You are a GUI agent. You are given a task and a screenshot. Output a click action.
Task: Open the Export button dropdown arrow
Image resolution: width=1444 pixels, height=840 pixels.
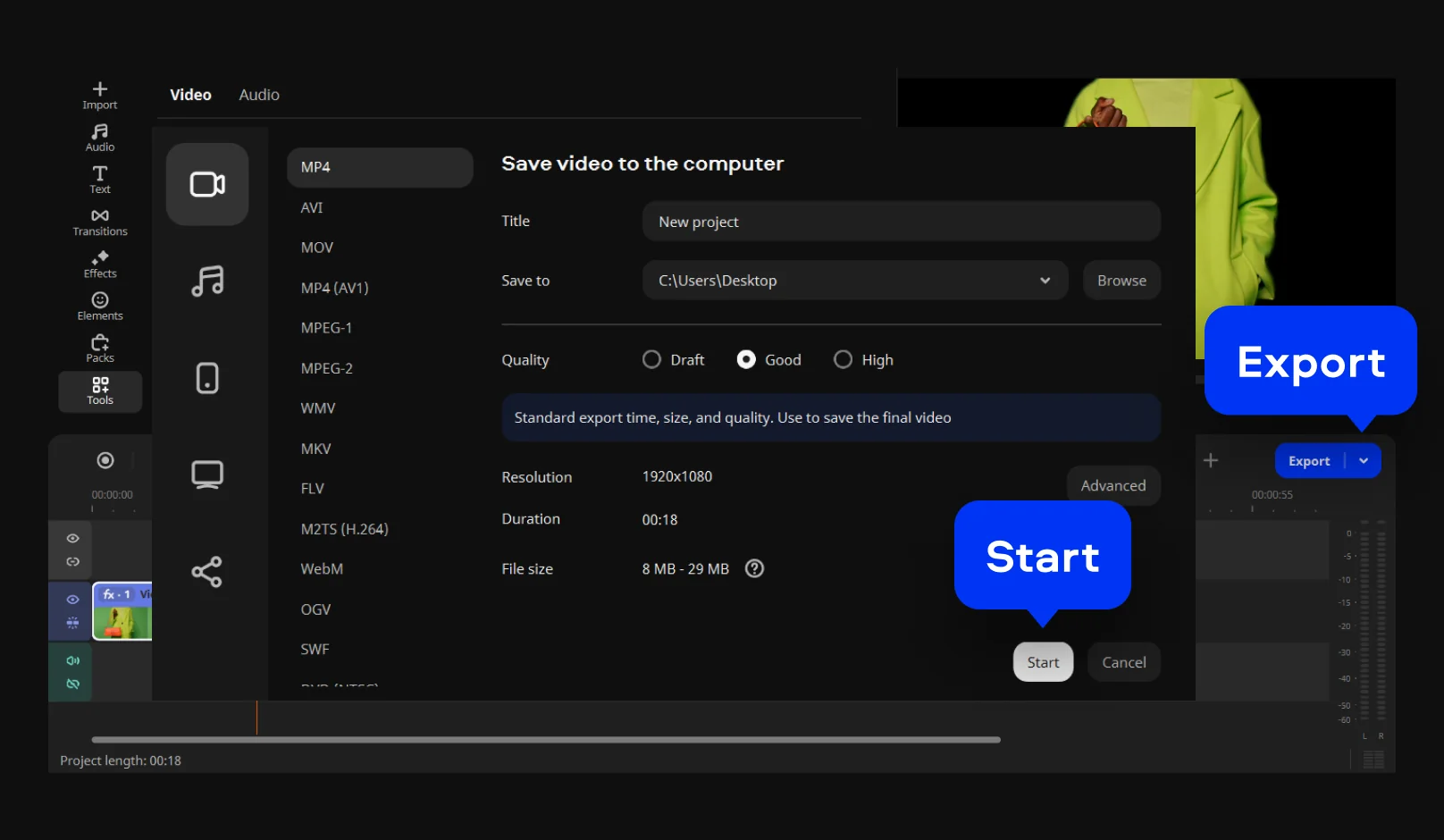point(1364,461)
